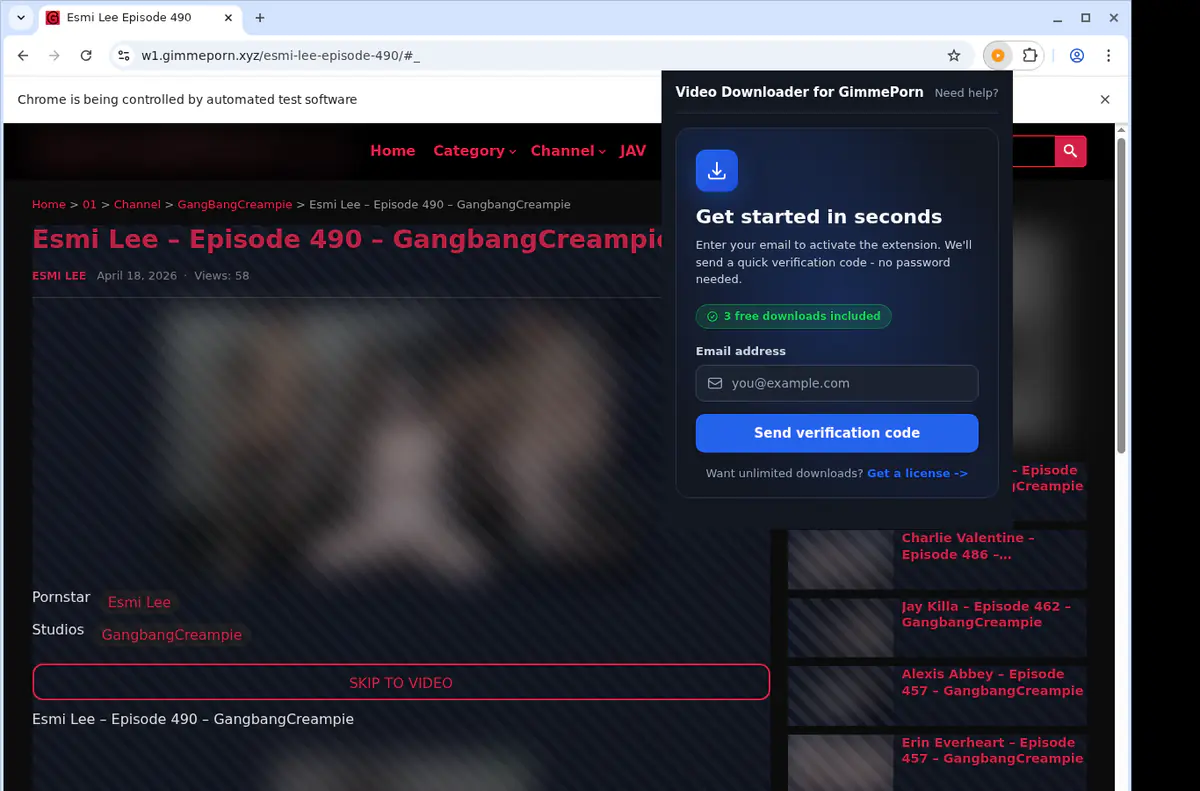Click thumbnail beside Jay Killa entry
Viewport: 1200px width, 791px height.
840,627
